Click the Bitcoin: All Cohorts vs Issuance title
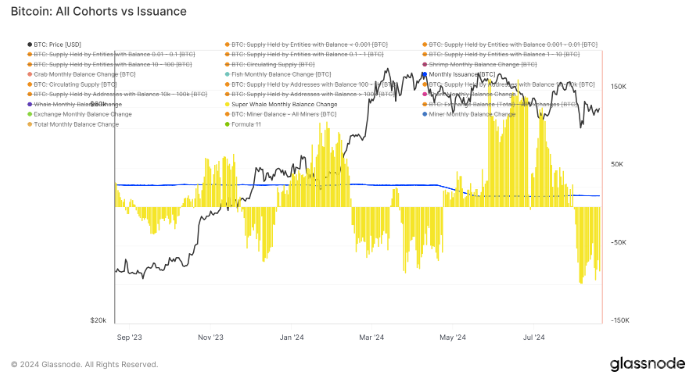694x376 pixels. 99,12
